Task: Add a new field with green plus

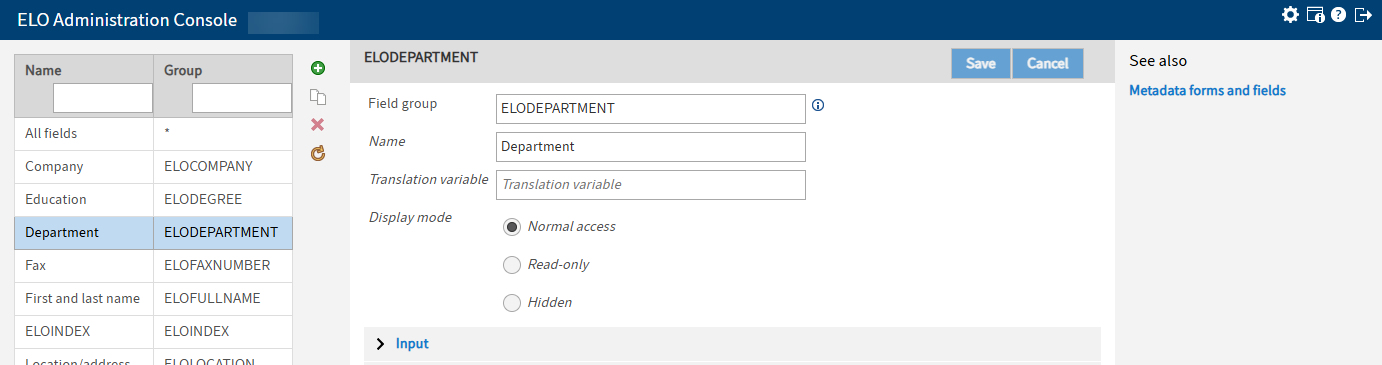Action: [x=318, y=69]
